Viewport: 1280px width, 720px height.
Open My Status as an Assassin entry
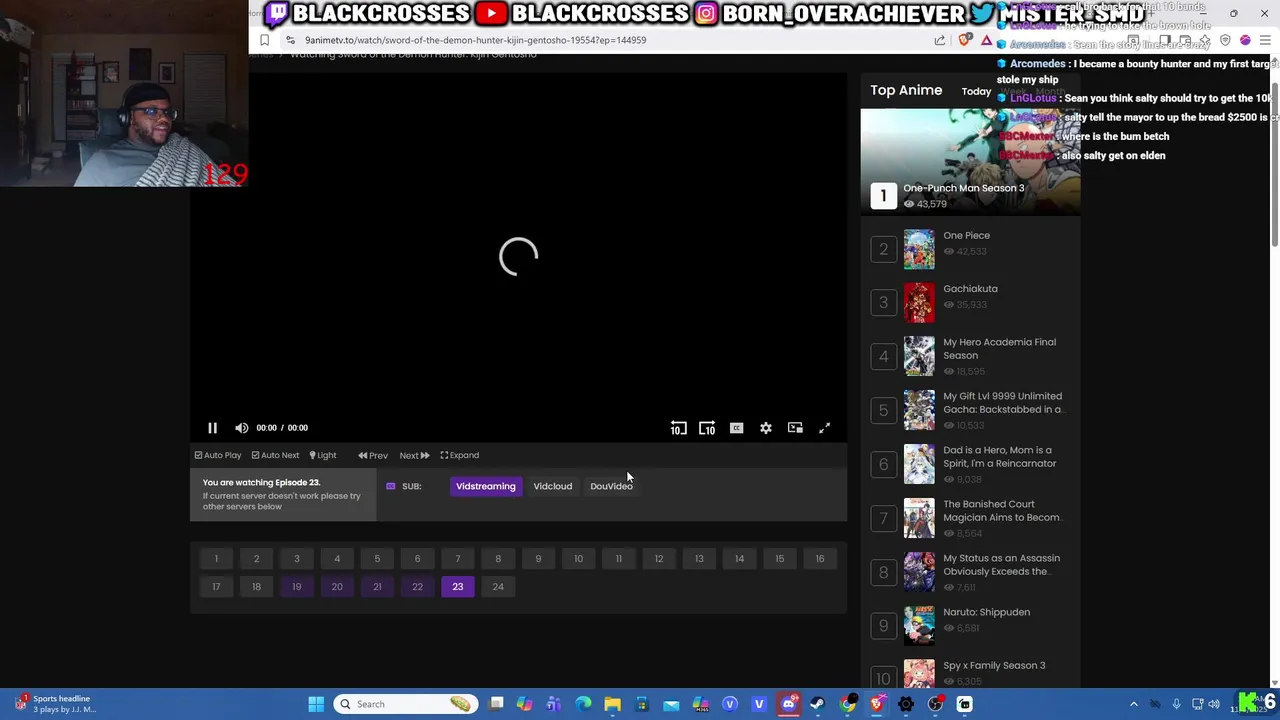(1001, 564)
